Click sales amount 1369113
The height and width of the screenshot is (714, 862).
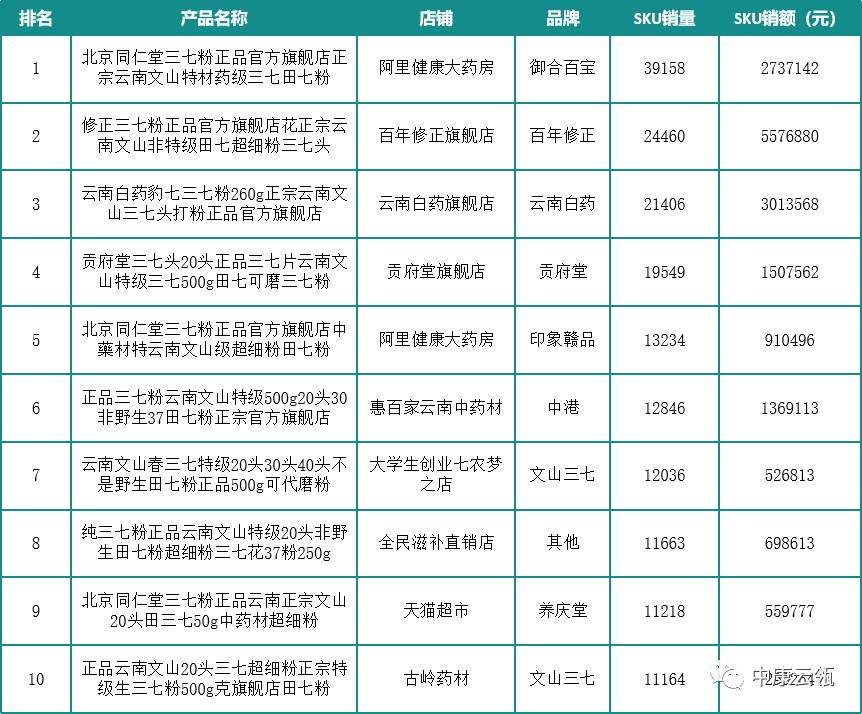789,408
